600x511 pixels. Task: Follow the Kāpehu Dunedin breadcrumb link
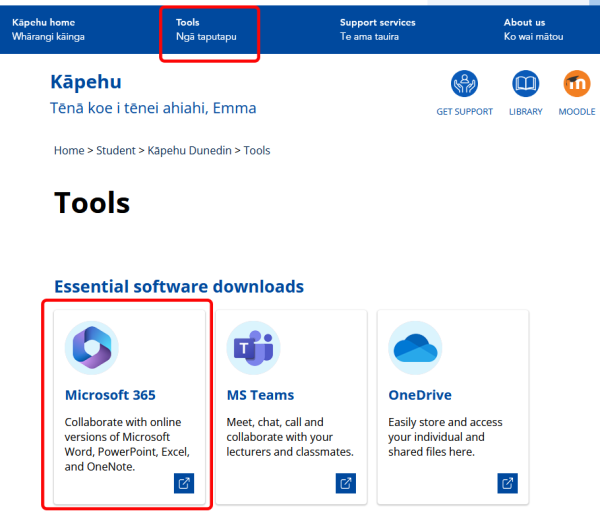pos(189,150)
